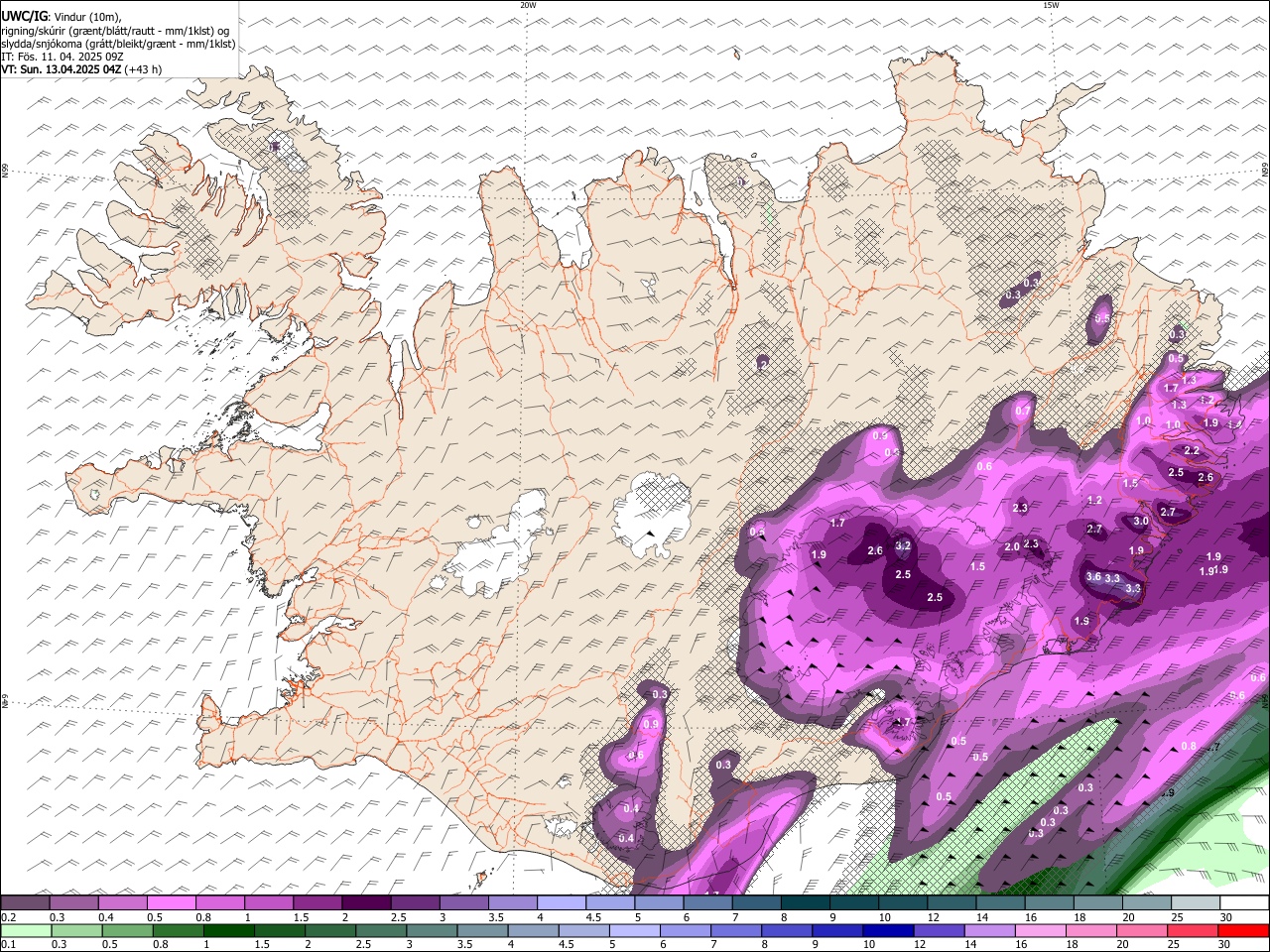
Task: Click the 'slydda/snjókoma (grátt/bleikt/grænt' description line
Action: click(x=118, y=44)
